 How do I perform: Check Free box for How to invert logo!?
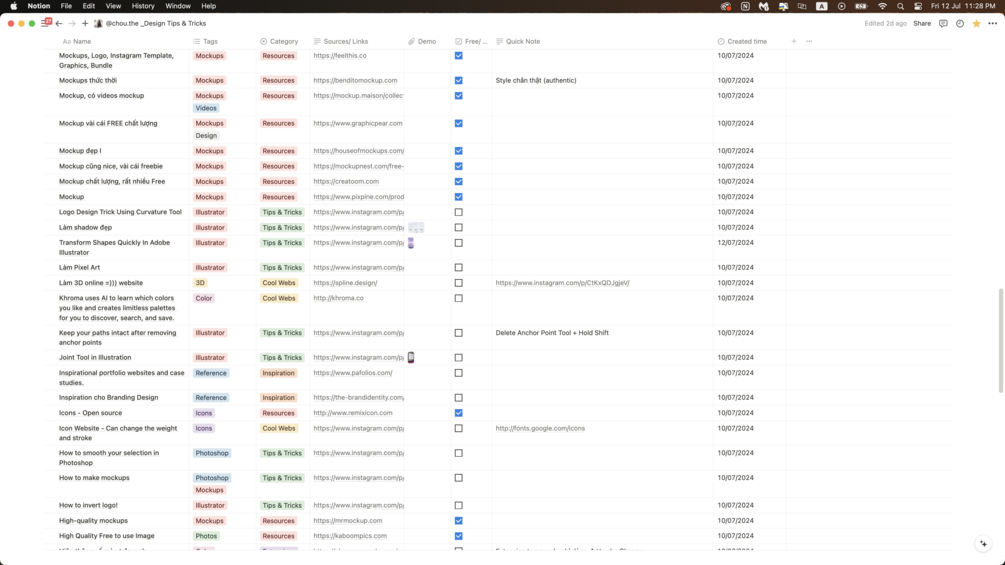[x=458, y=505]
